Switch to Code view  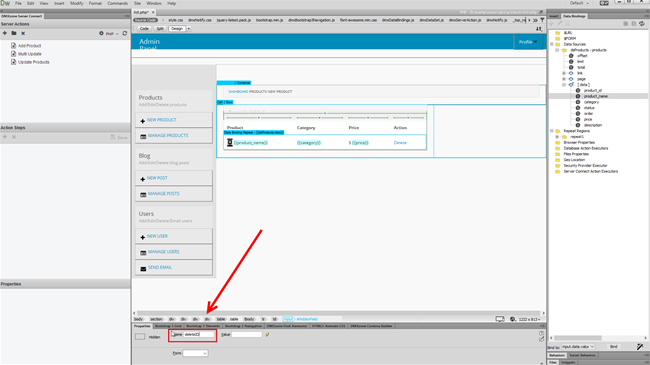144,29
